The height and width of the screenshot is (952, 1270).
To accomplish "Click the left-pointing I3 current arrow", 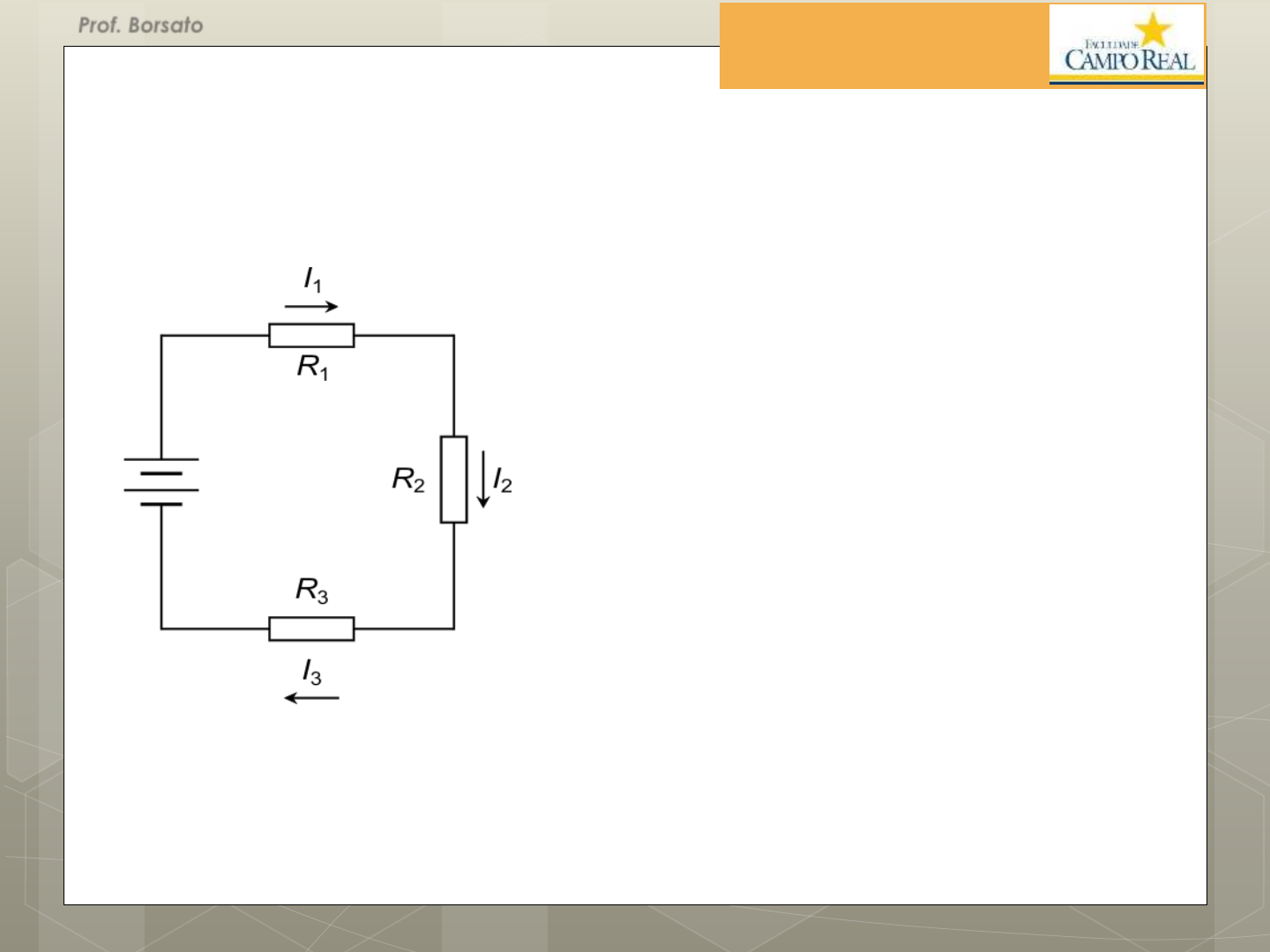I will (x=311, y=698).
